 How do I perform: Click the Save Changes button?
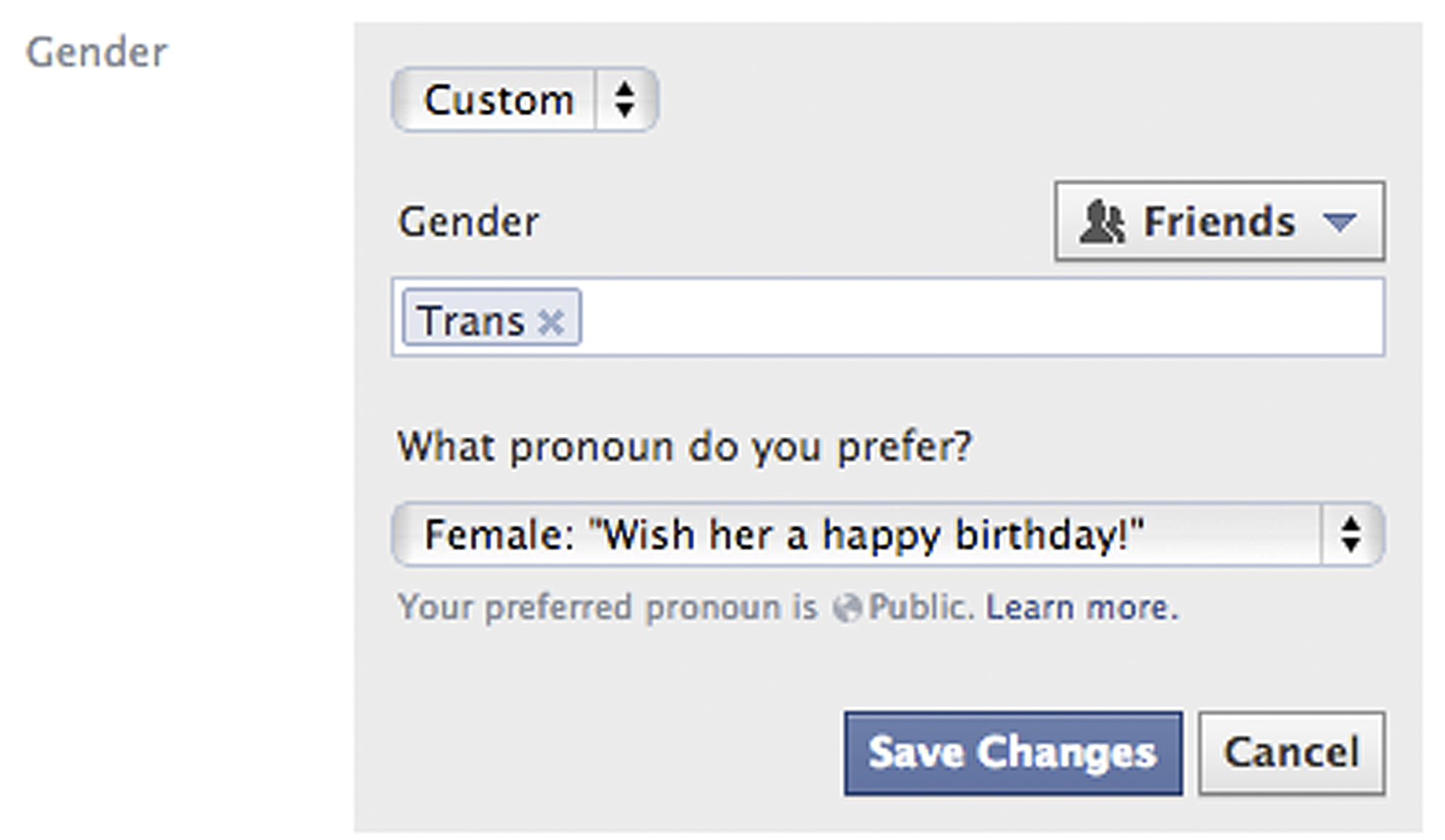[x=1014, y=753]
